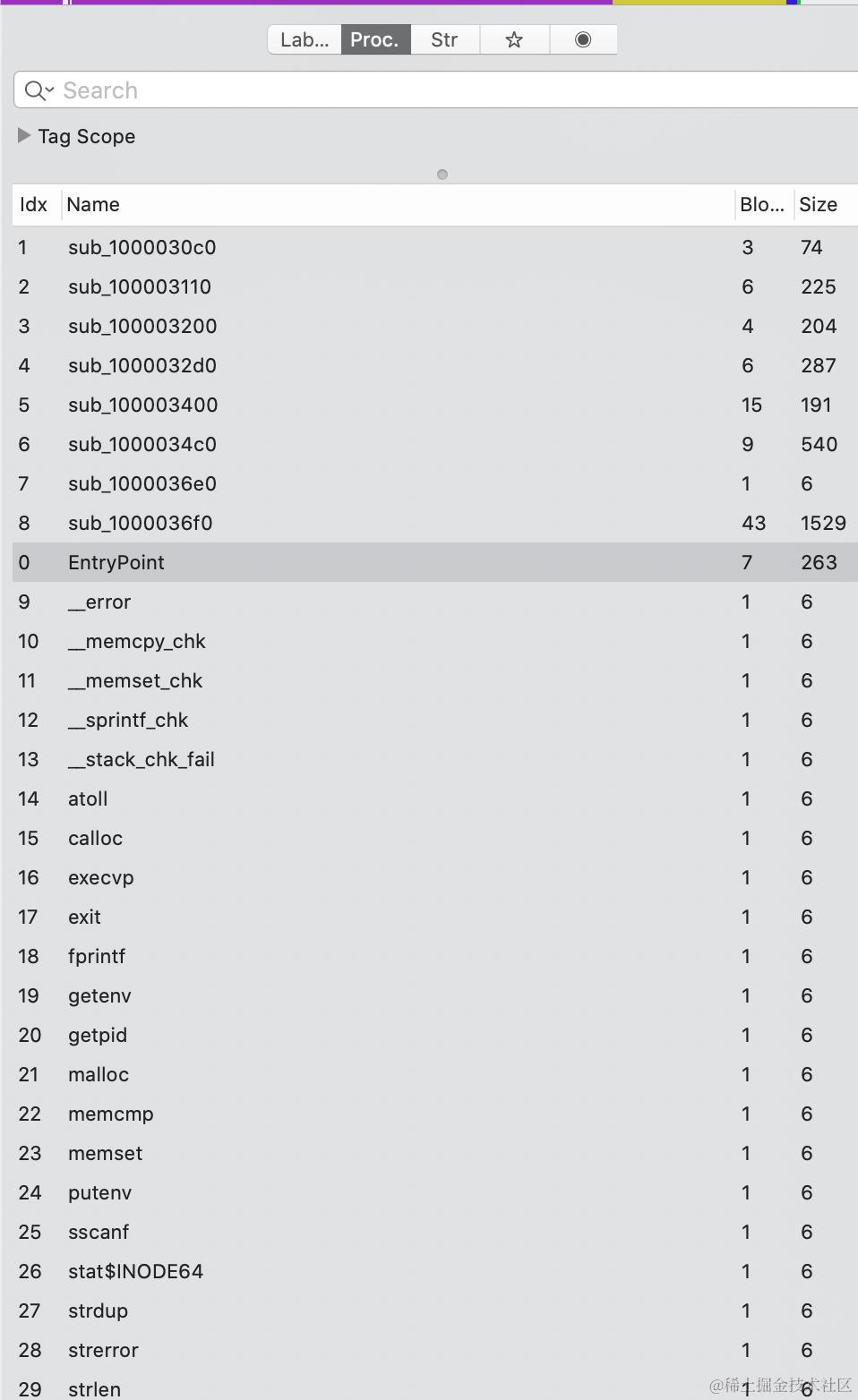Sort by the Blocks column header

762,204
